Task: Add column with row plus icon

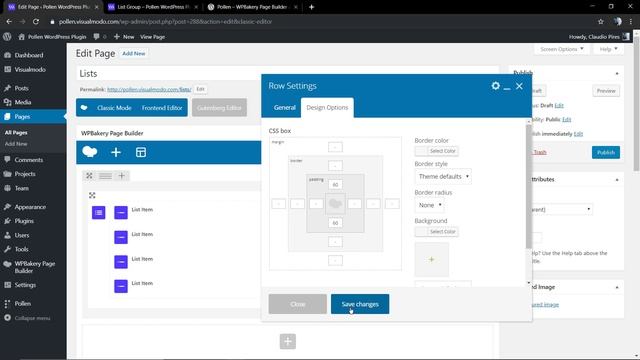Action: [x=121, y=176]
